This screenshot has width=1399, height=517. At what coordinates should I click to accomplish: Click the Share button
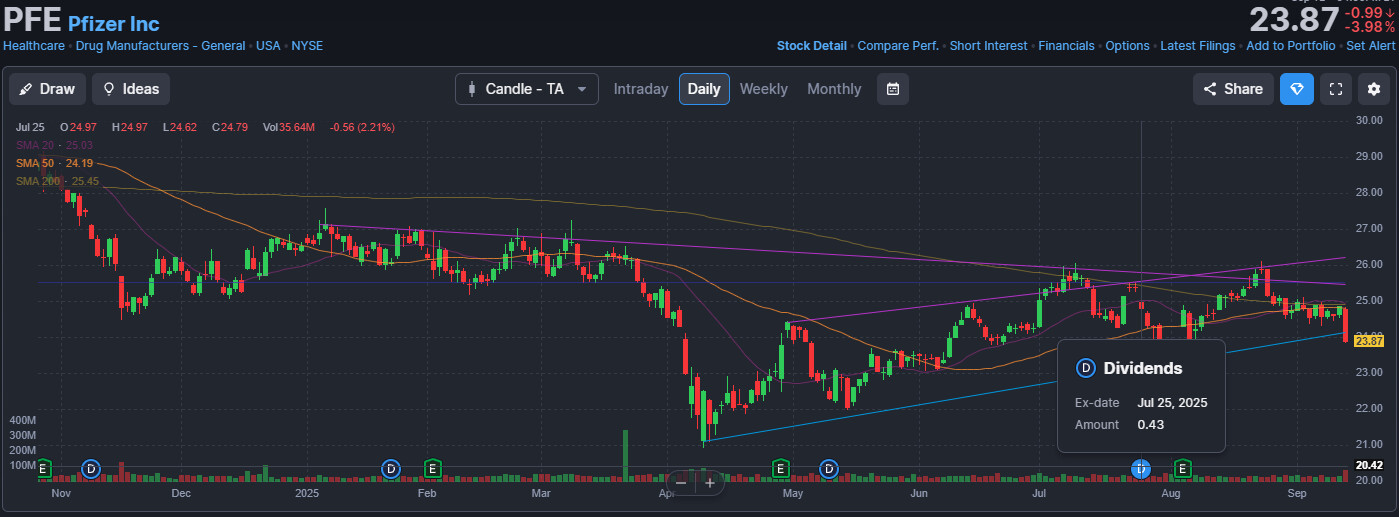[1233, 89]
